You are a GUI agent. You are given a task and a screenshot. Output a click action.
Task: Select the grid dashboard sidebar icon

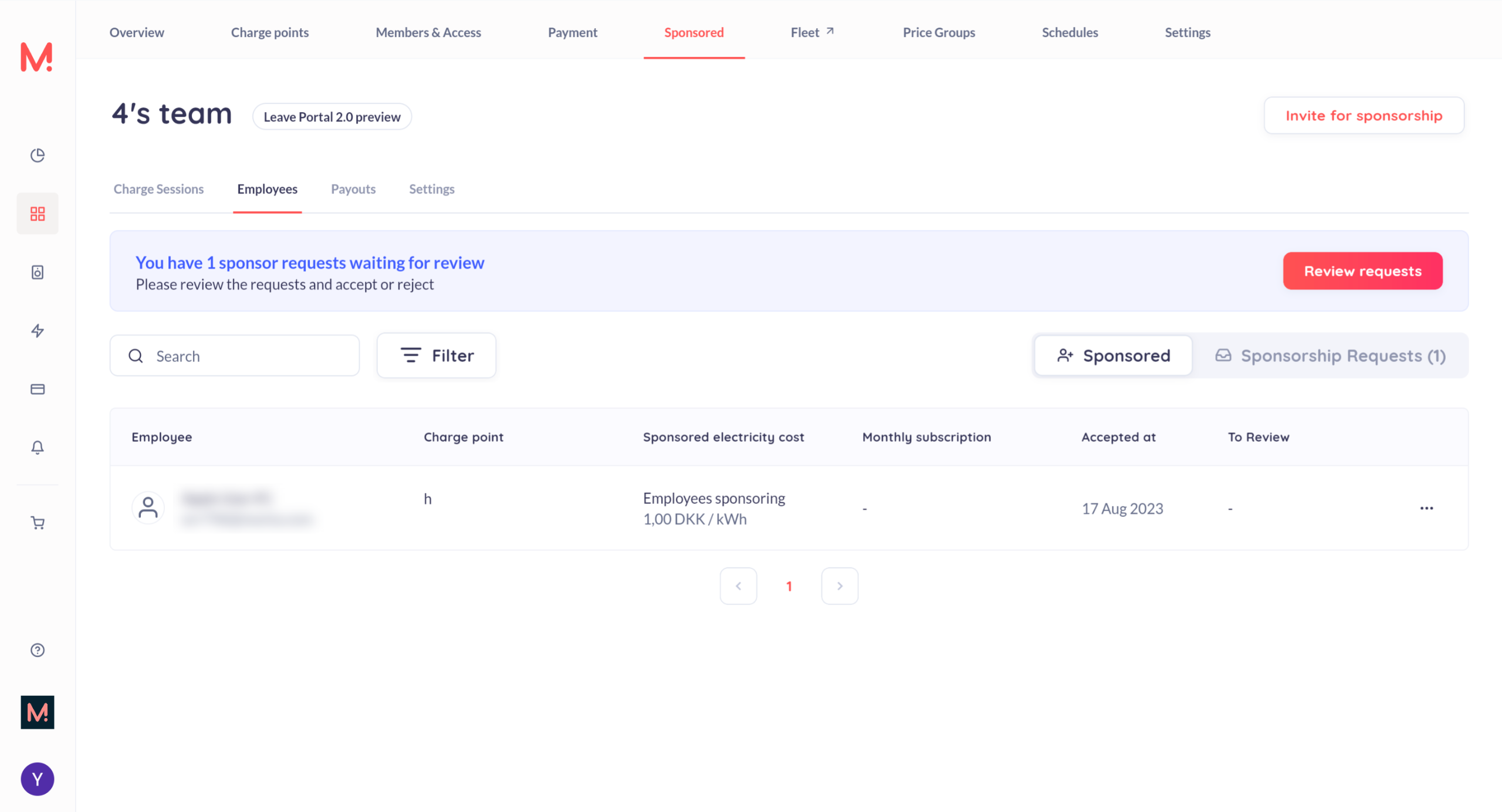(38, 214)
